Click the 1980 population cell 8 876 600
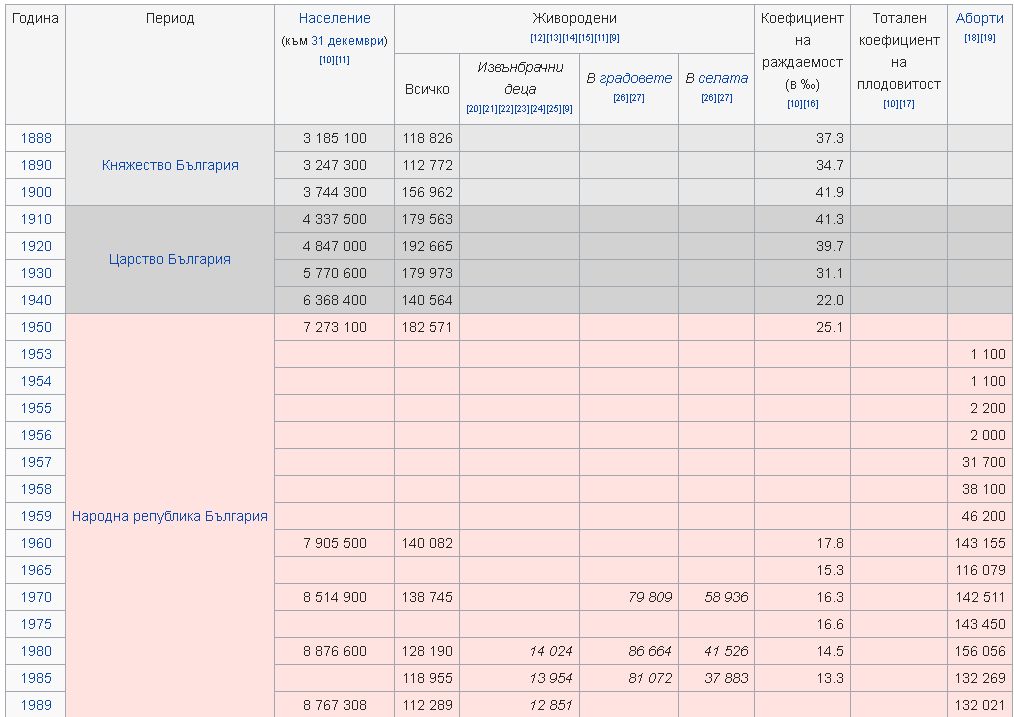The width and height of the screenshot is (1014, 717). click(334, 651)
